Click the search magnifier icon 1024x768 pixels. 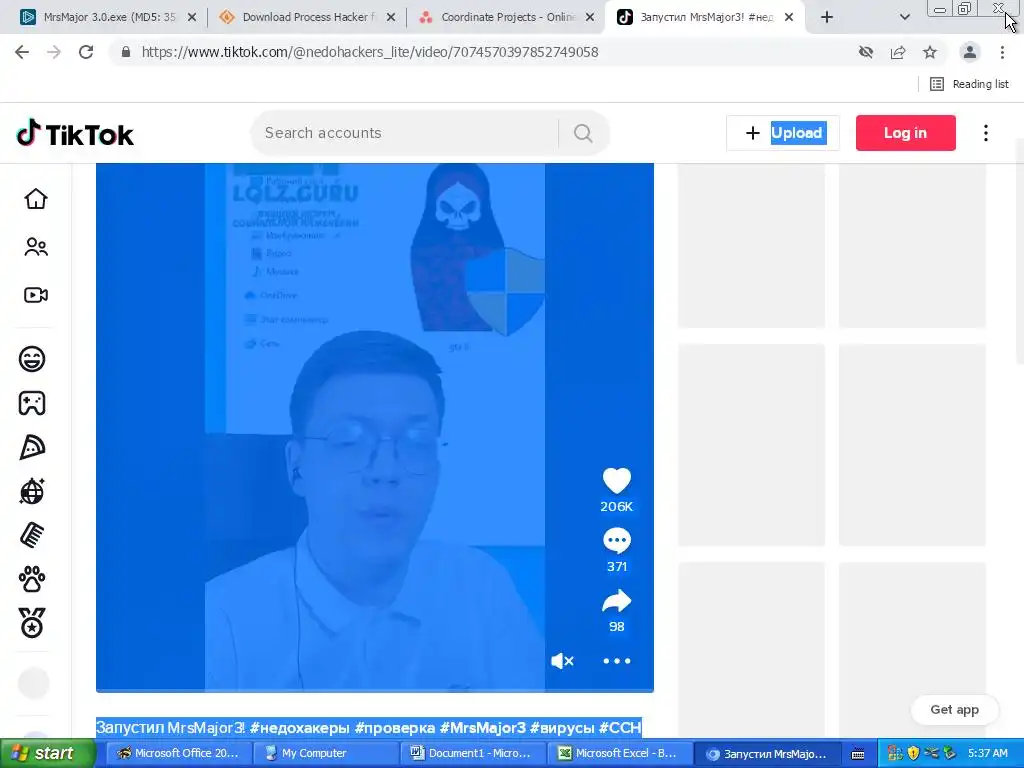pyautogui.click(x=583, y=133)
